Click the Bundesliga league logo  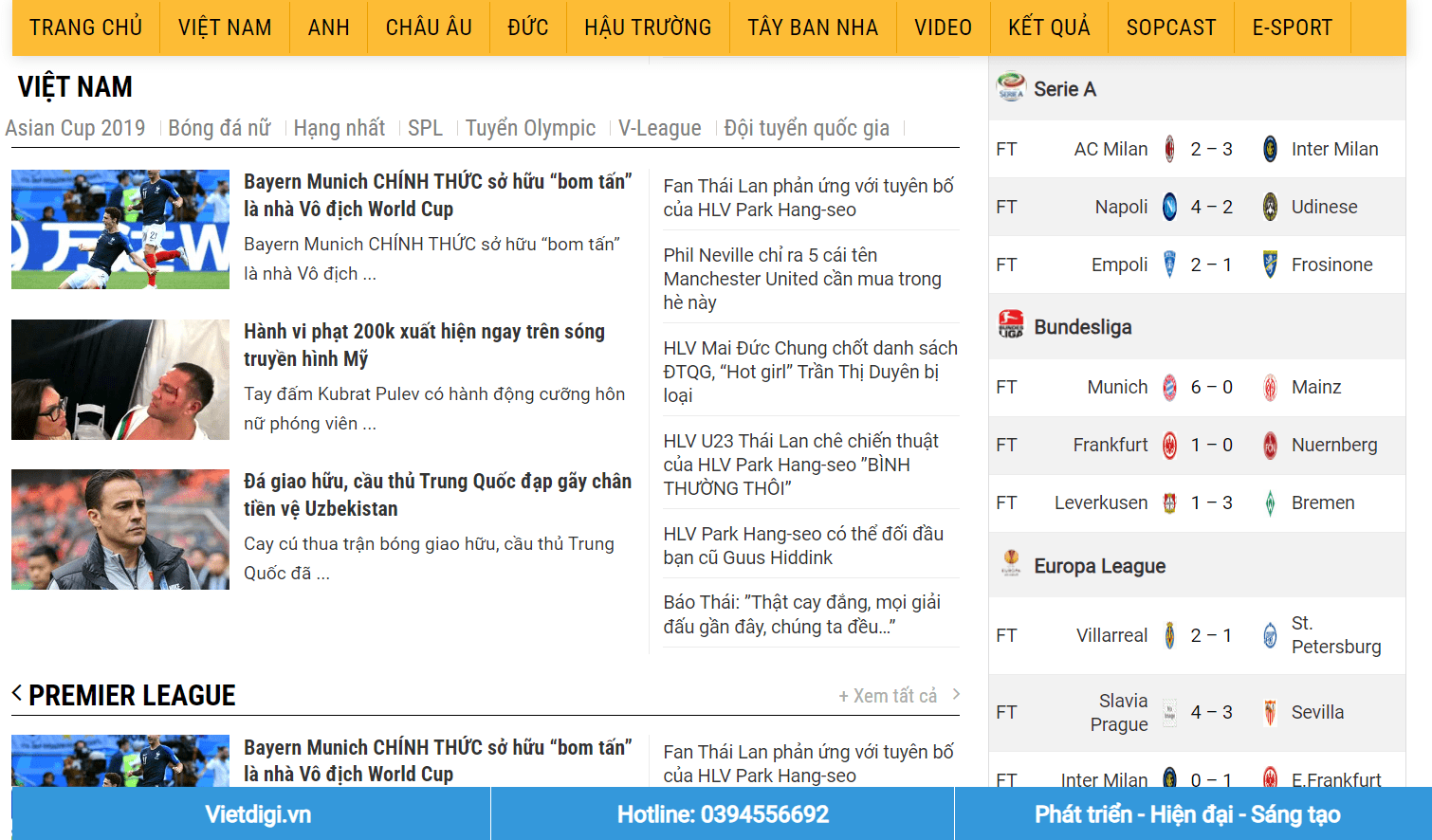click(1010, 325)
